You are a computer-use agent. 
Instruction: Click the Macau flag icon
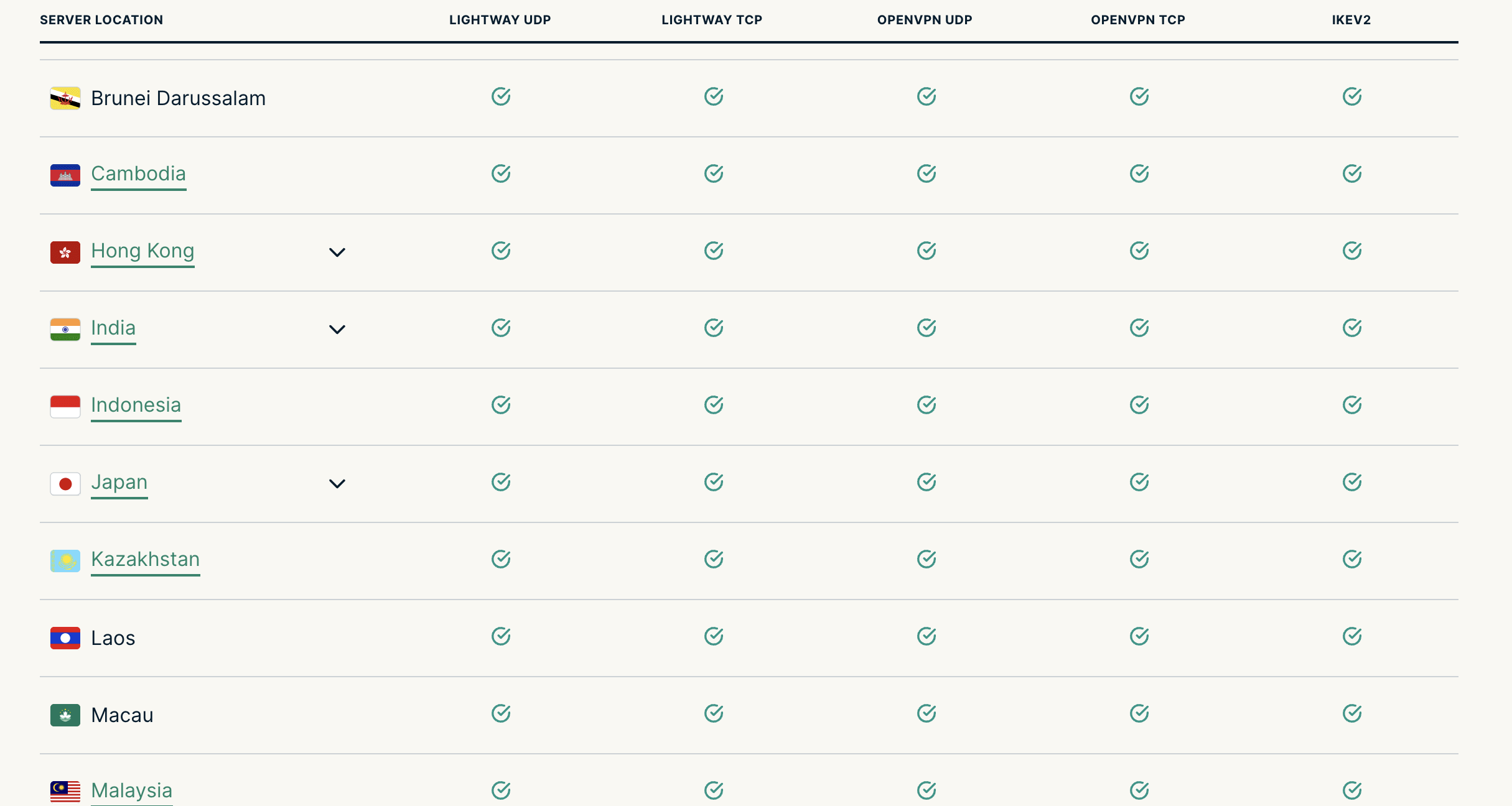point(65,715)
